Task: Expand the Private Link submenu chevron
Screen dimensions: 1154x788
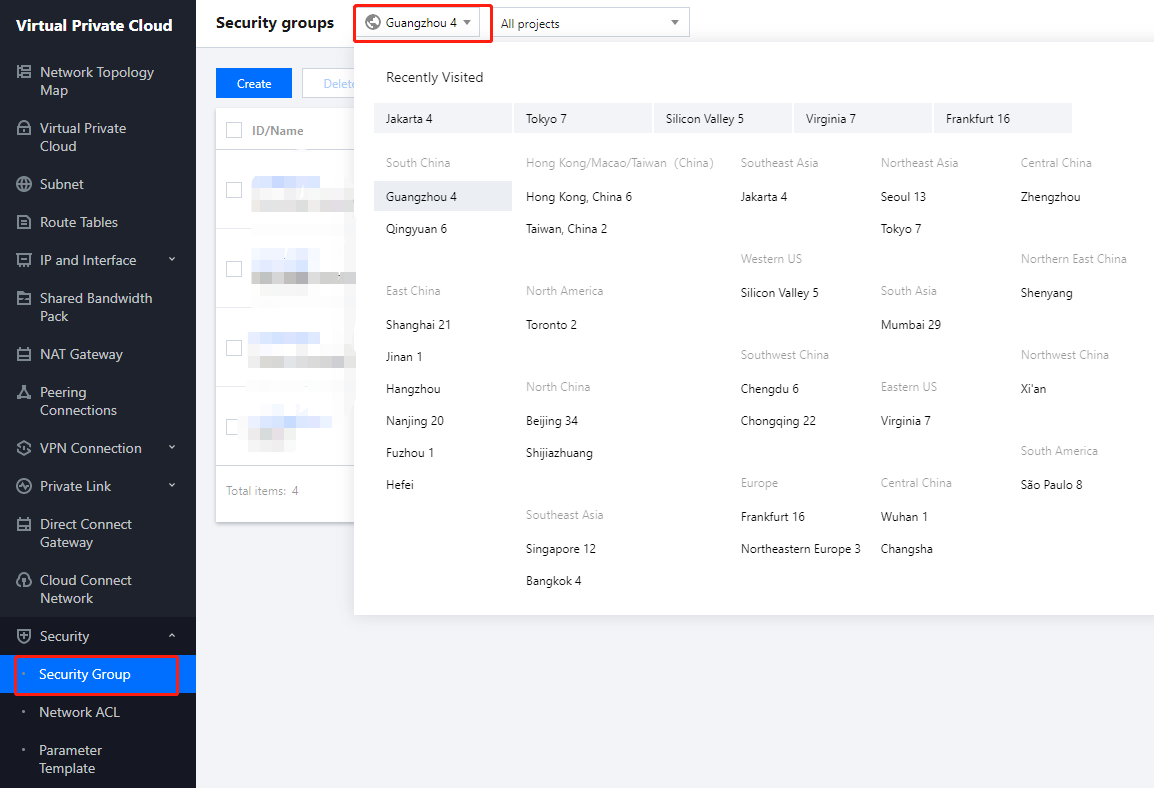Action: (172, 486)
